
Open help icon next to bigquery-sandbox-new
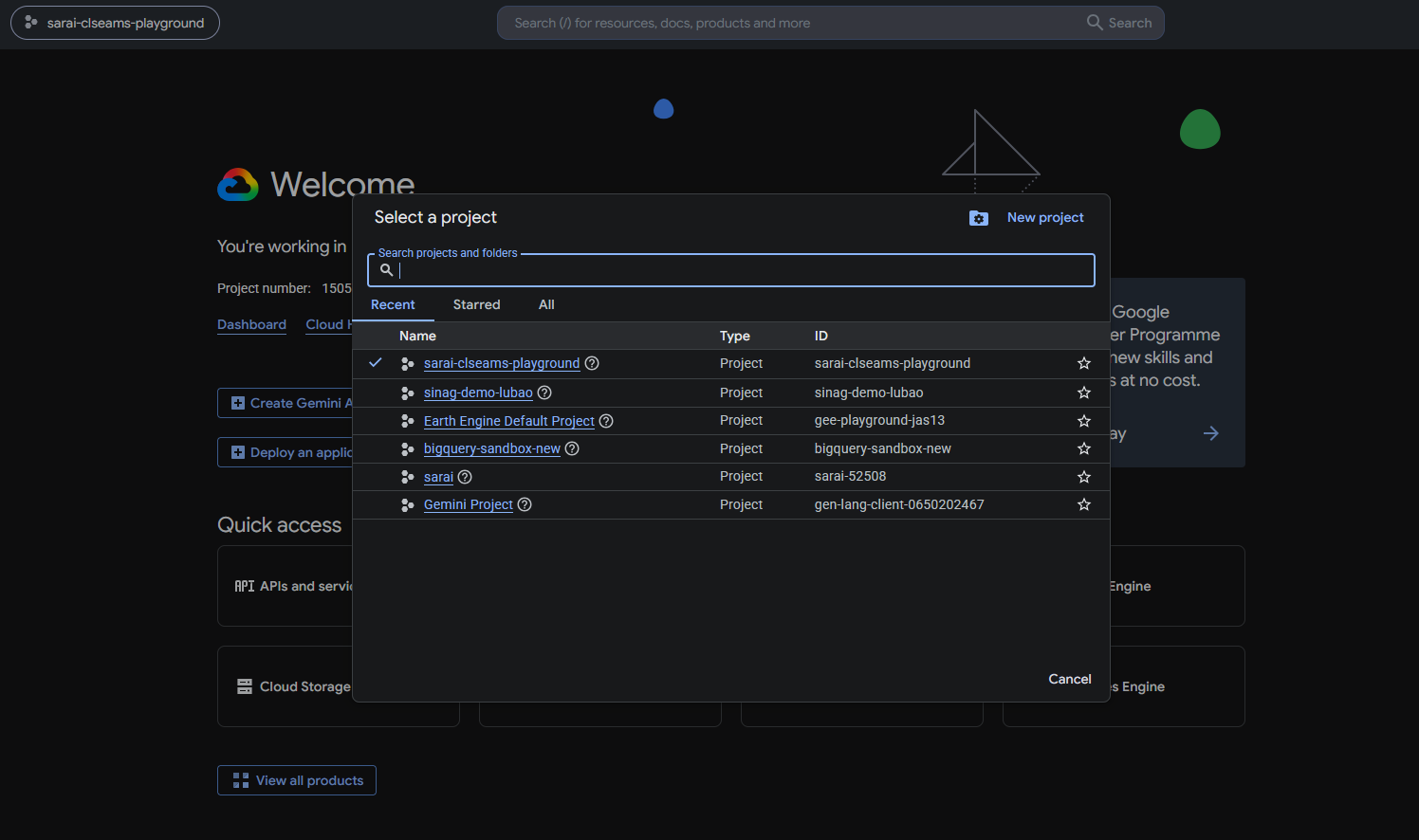coord(572,448)
